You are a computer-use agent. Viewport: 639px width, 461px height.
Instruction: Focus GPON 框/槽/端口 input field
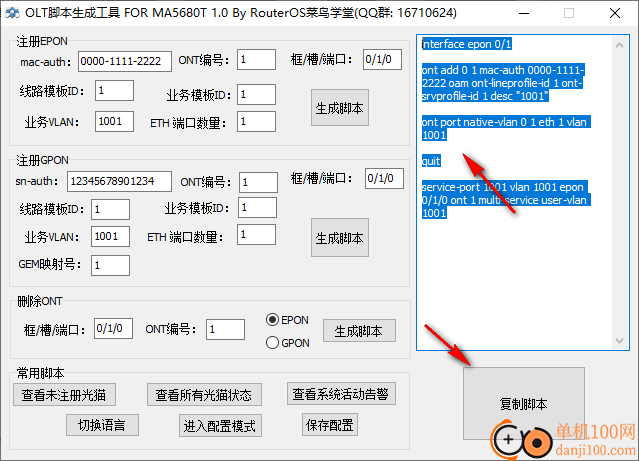coord(384,179)
